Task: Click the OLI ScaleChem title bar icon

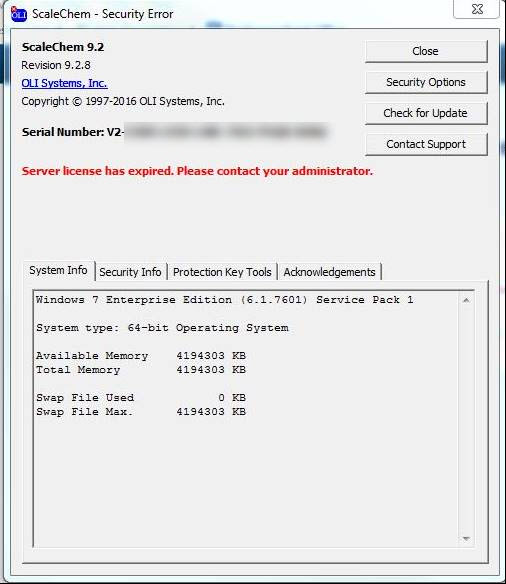Action: (x=19, y=14)
